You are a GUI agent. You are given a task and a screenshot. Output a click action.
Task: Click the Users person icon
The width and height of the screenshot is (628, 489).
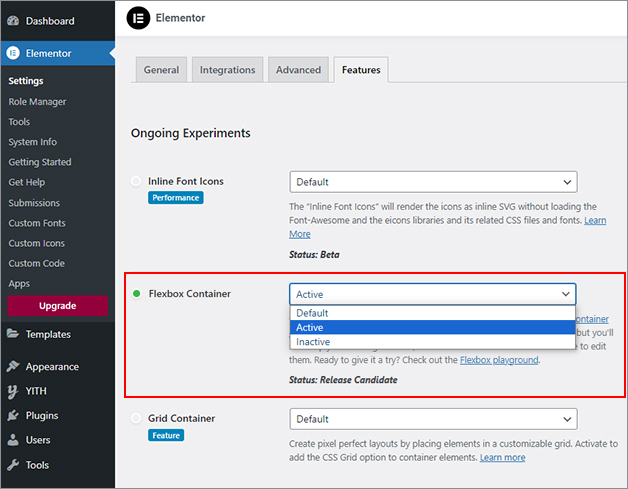tap(13, 440)
